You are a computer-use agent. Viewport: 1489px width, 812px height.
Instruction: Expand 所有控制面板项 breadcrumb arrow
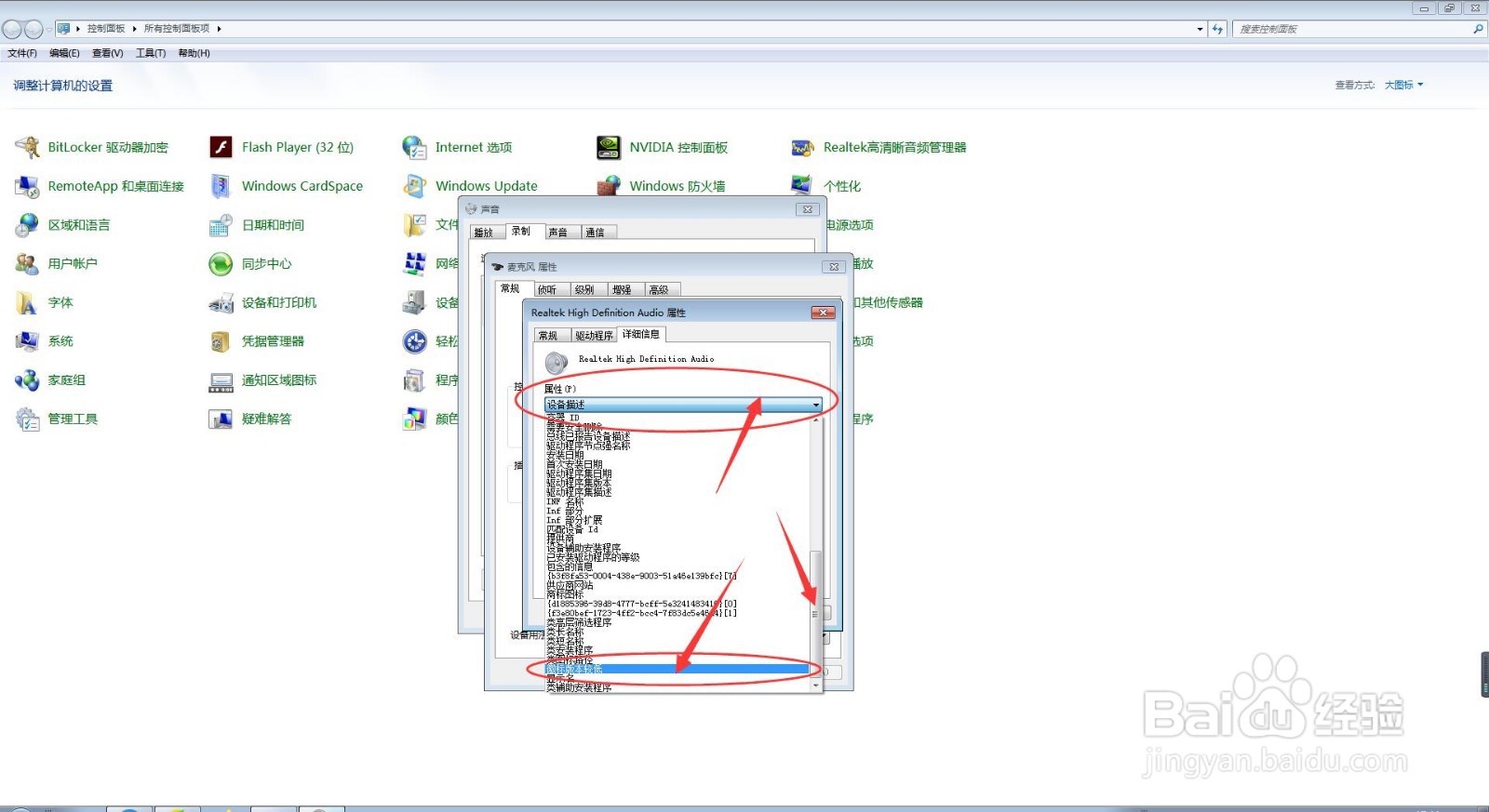pyautogui.click(x=219, y=29)
